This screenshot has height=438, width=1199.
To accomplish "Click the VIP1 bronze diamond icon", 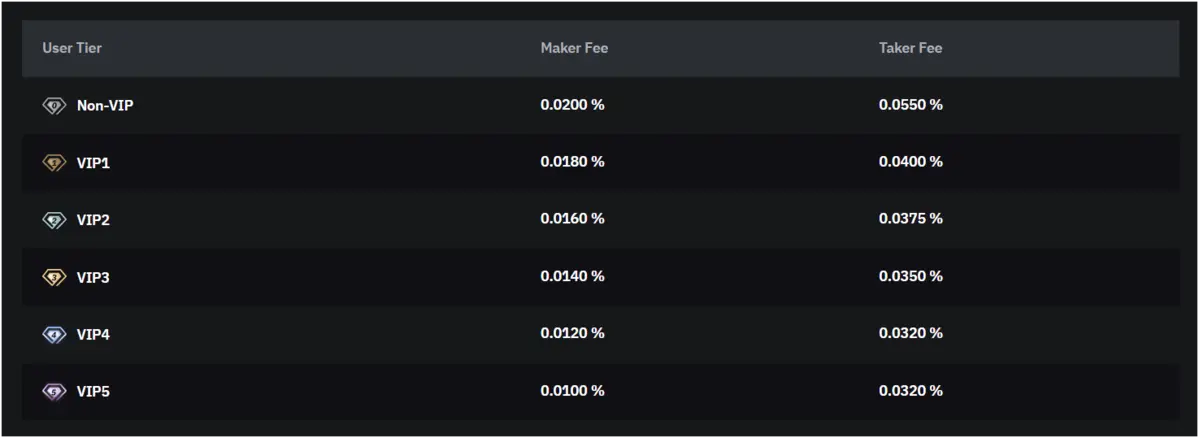I will 54,162.
